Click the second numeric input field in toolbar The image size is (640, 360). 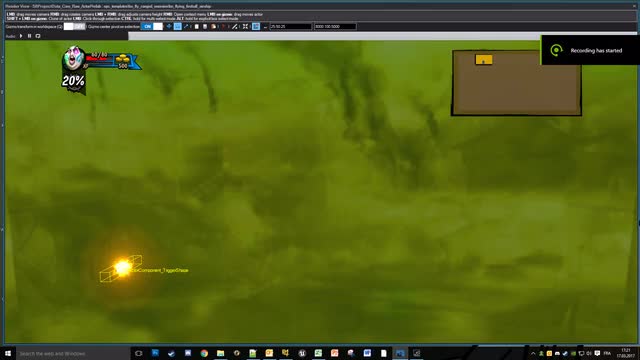point(335,27)
